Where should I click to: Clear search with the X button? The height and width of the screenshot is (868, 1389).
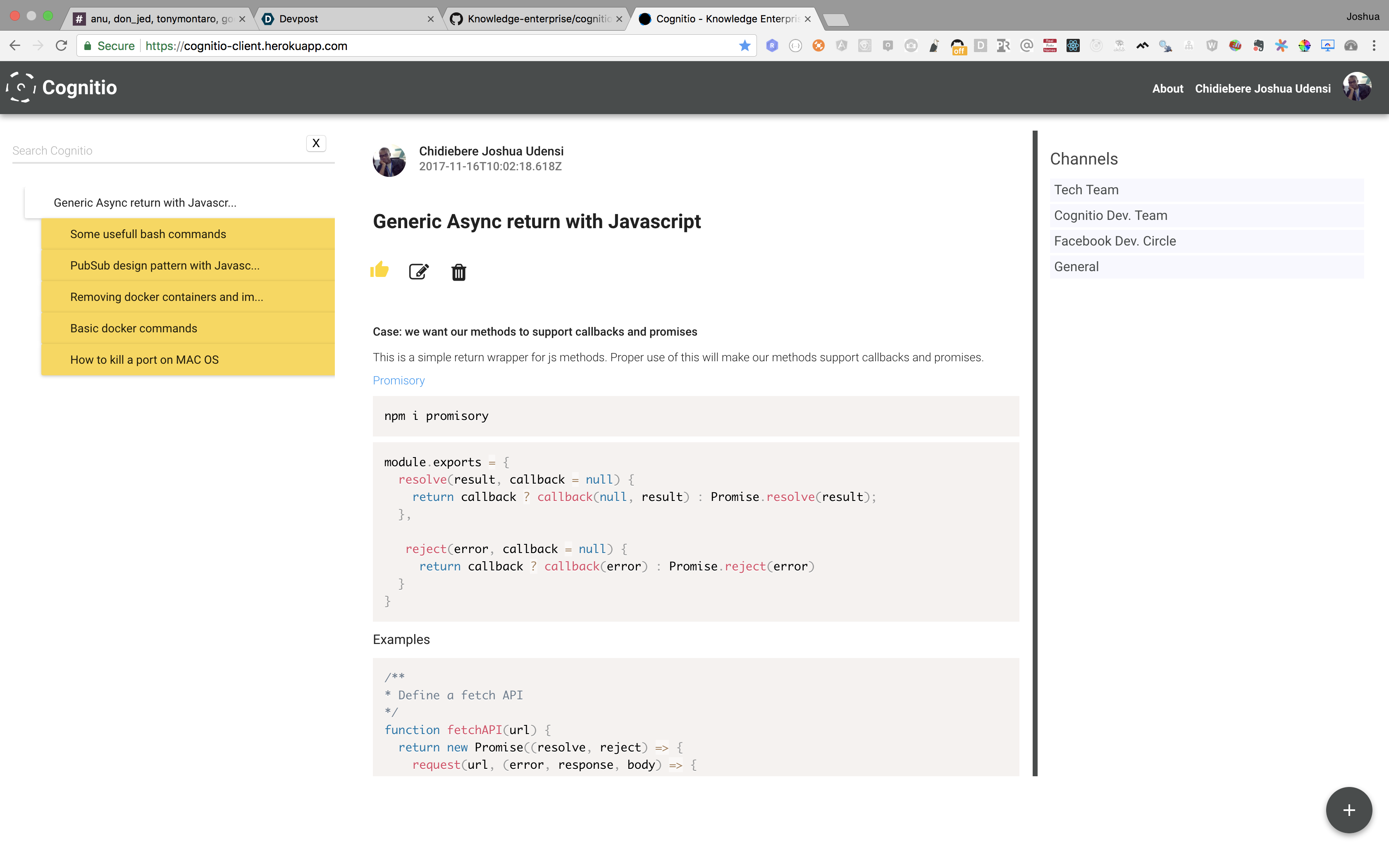click(x=316, y=143)
